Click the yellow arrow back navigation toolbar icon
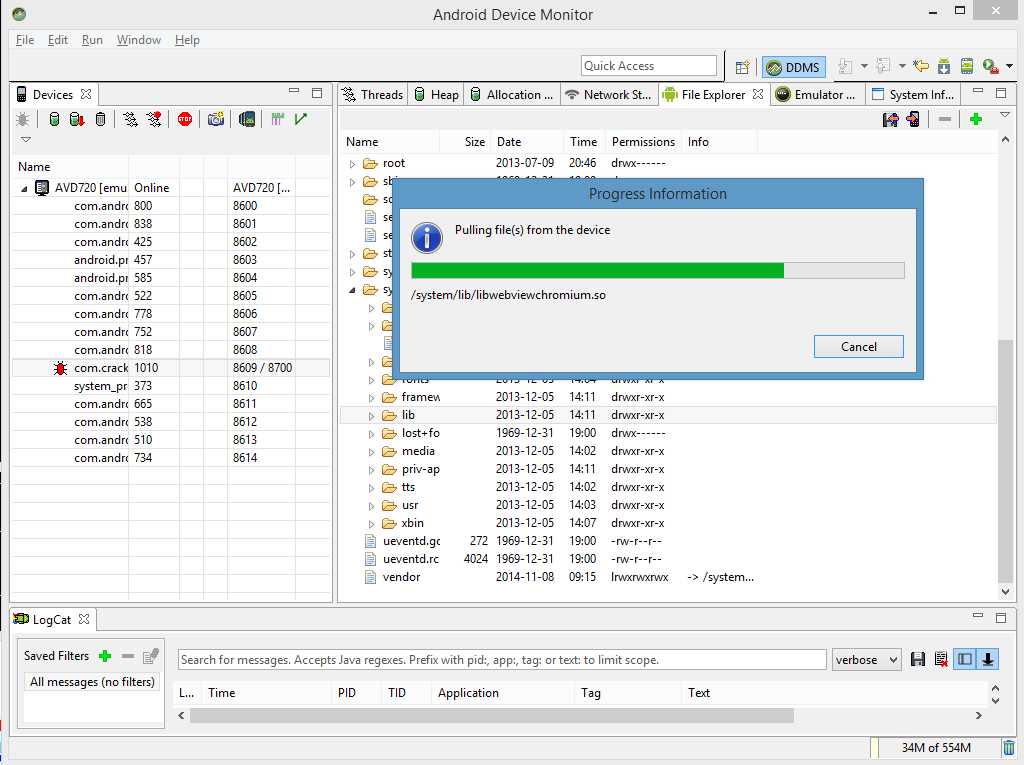 [921, 66]
